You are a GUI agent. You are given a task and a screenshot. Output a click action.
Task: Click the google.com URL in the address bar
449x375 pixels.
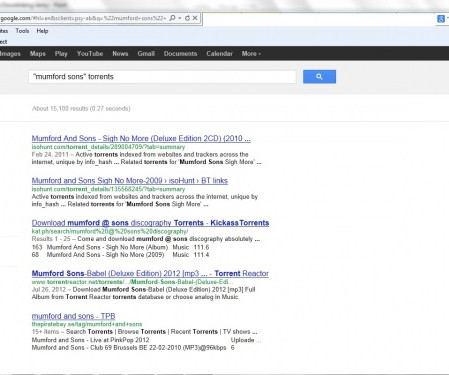83,18
